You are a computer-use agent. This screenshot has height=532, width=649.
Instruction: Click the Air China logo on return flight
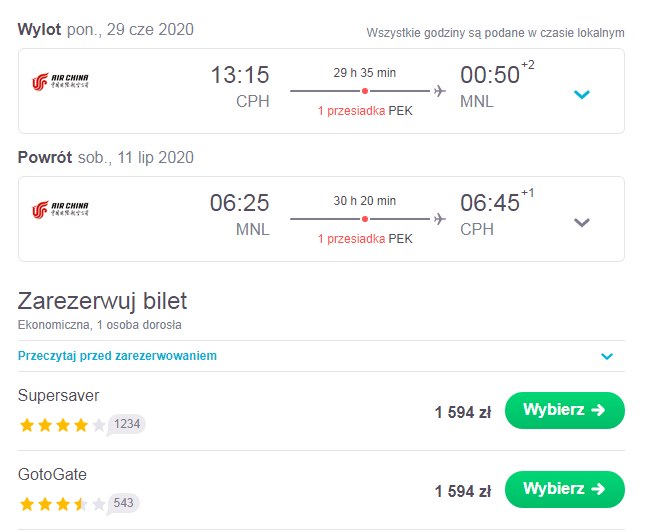click(60, 209)
